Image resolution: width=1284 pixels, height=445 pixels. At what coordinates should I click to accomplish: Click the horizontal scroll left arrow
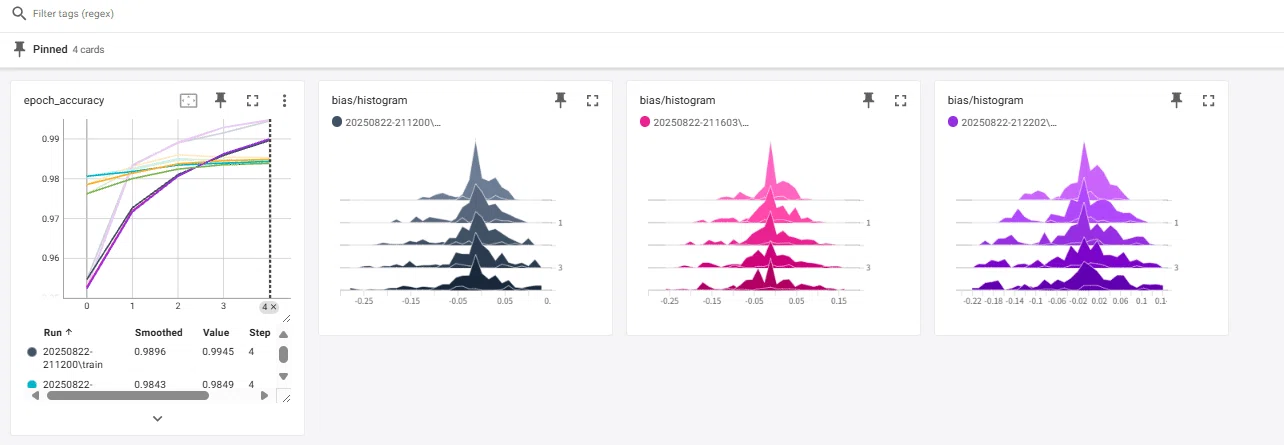click(34, 396)
